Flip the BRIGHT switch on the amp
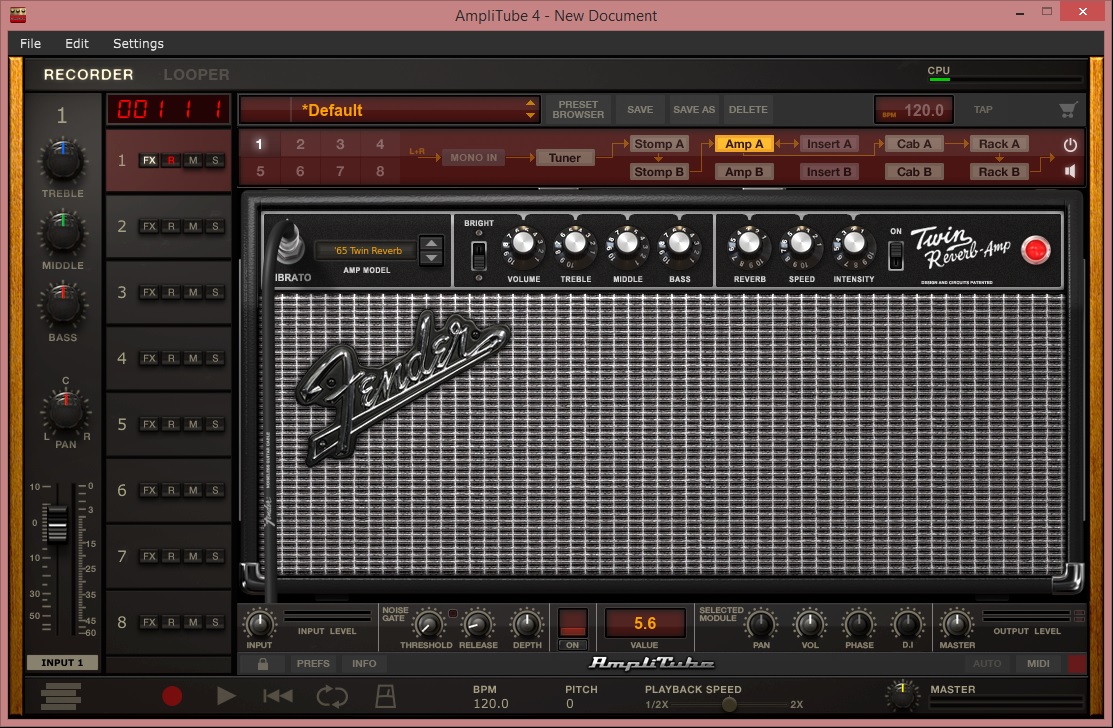 pos(479,255)
